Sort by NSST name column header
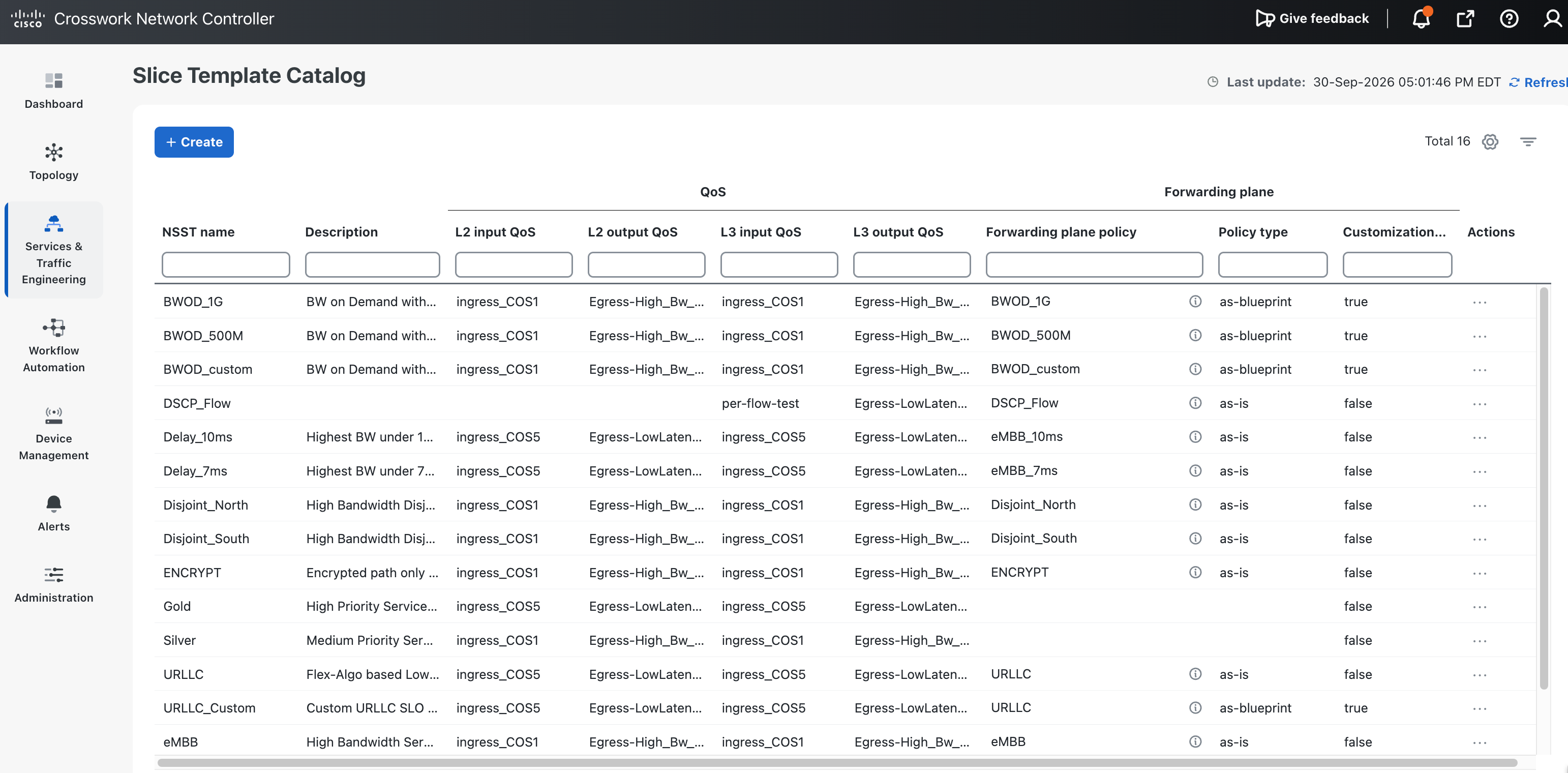Image resolution: width=1568 pixels, height=773 pixels. point(198,232)
